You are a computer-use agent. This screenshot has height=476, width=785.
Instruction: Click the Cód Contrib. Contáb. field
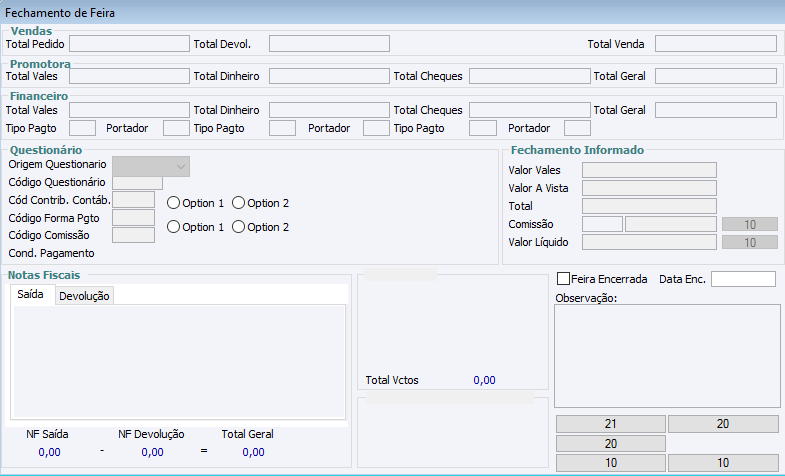(134, 200)
